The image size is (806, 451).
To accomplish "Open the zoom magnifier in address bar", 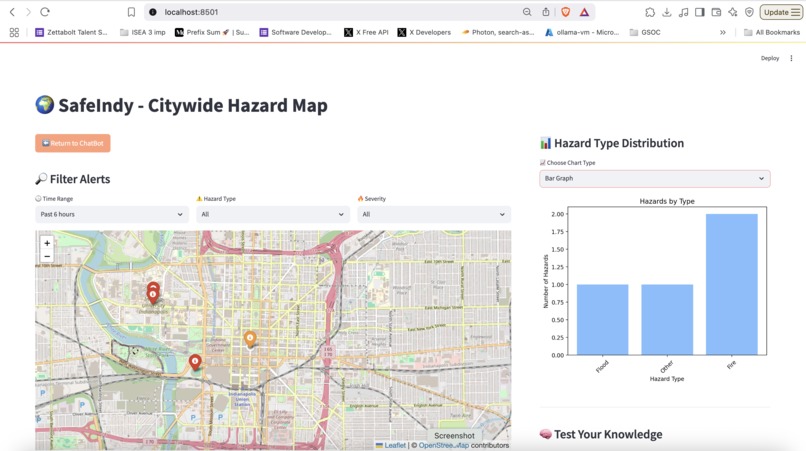I will click(527, 12).
